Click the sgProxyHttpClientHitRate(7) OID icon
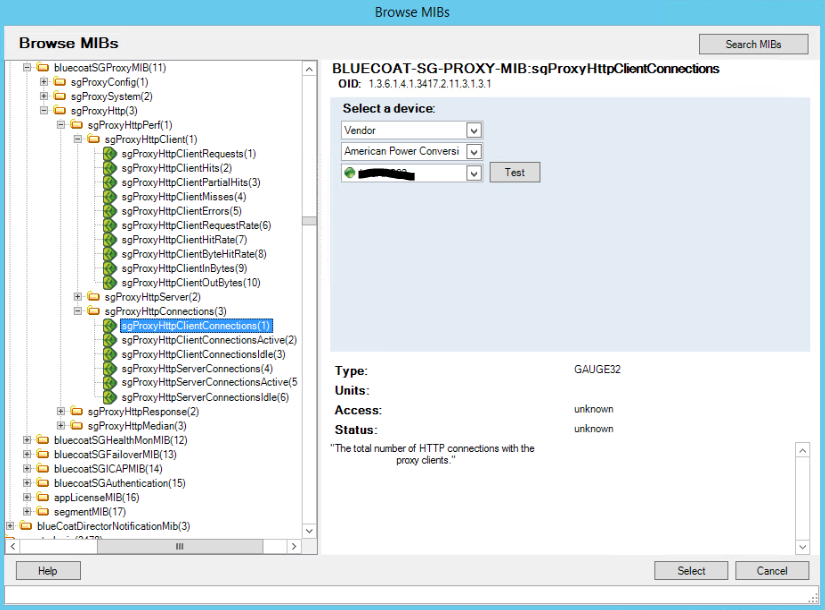This screenshot has height=610, width=825. click(109, 239)
